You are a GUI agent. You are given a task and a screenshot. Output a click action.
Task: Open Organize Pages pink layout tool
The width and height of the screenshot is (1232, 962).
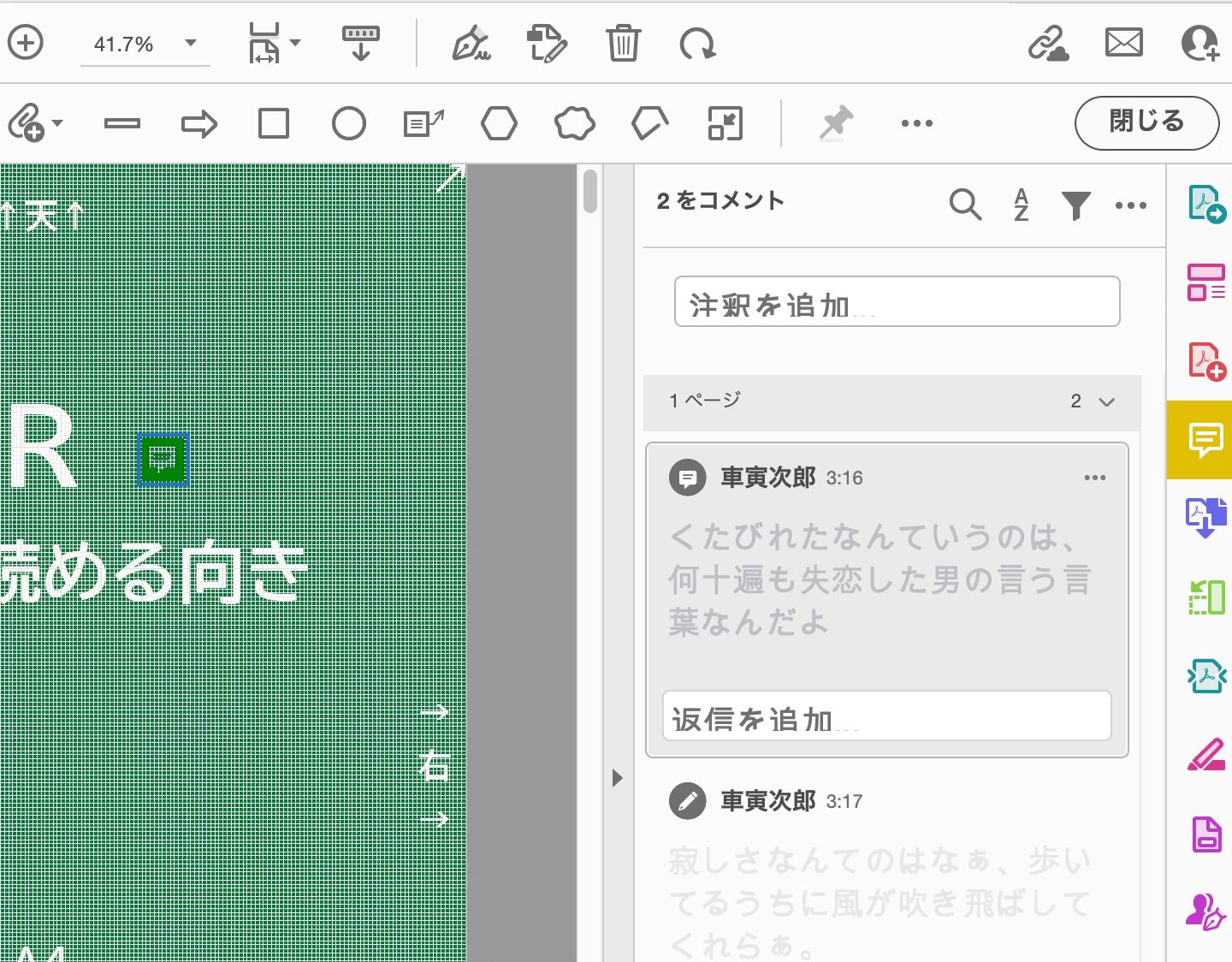[x=1206, y=282]
